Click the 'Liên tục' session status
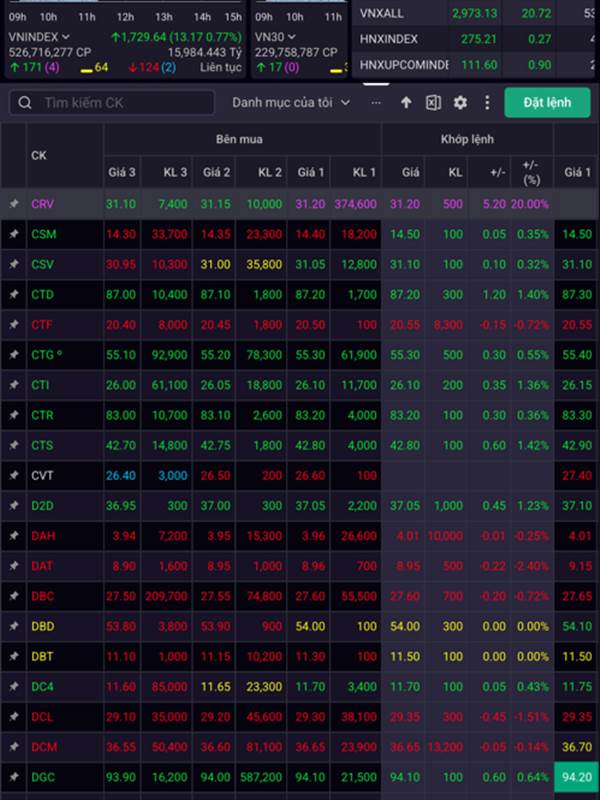 (x=221, y=67)
